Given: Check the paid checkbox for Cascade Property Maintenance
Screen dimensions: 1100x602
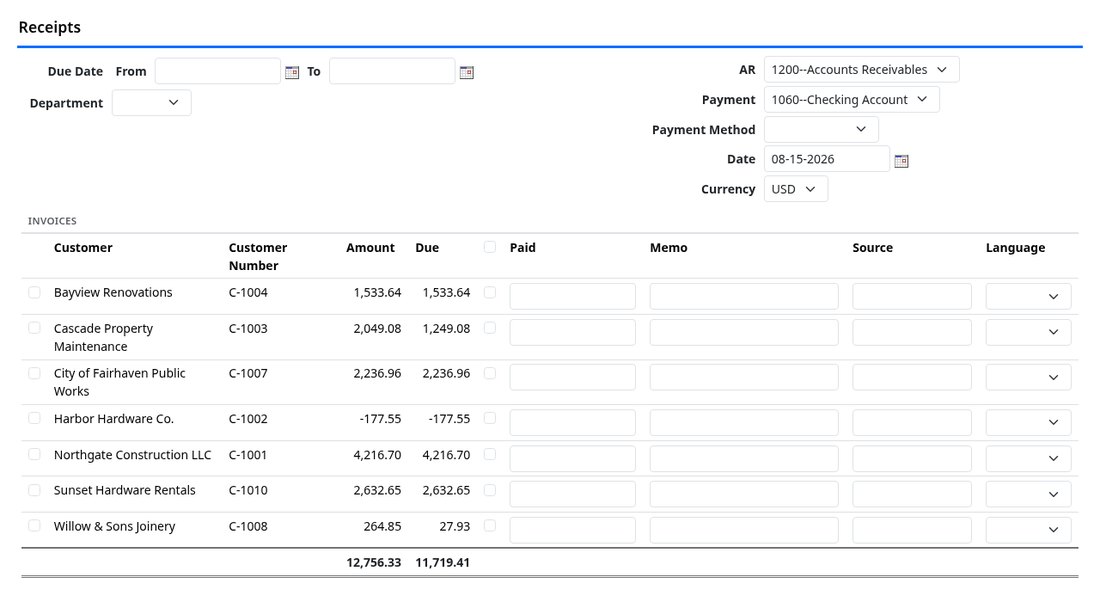Looking at the screenshot, I should [490, 328].
